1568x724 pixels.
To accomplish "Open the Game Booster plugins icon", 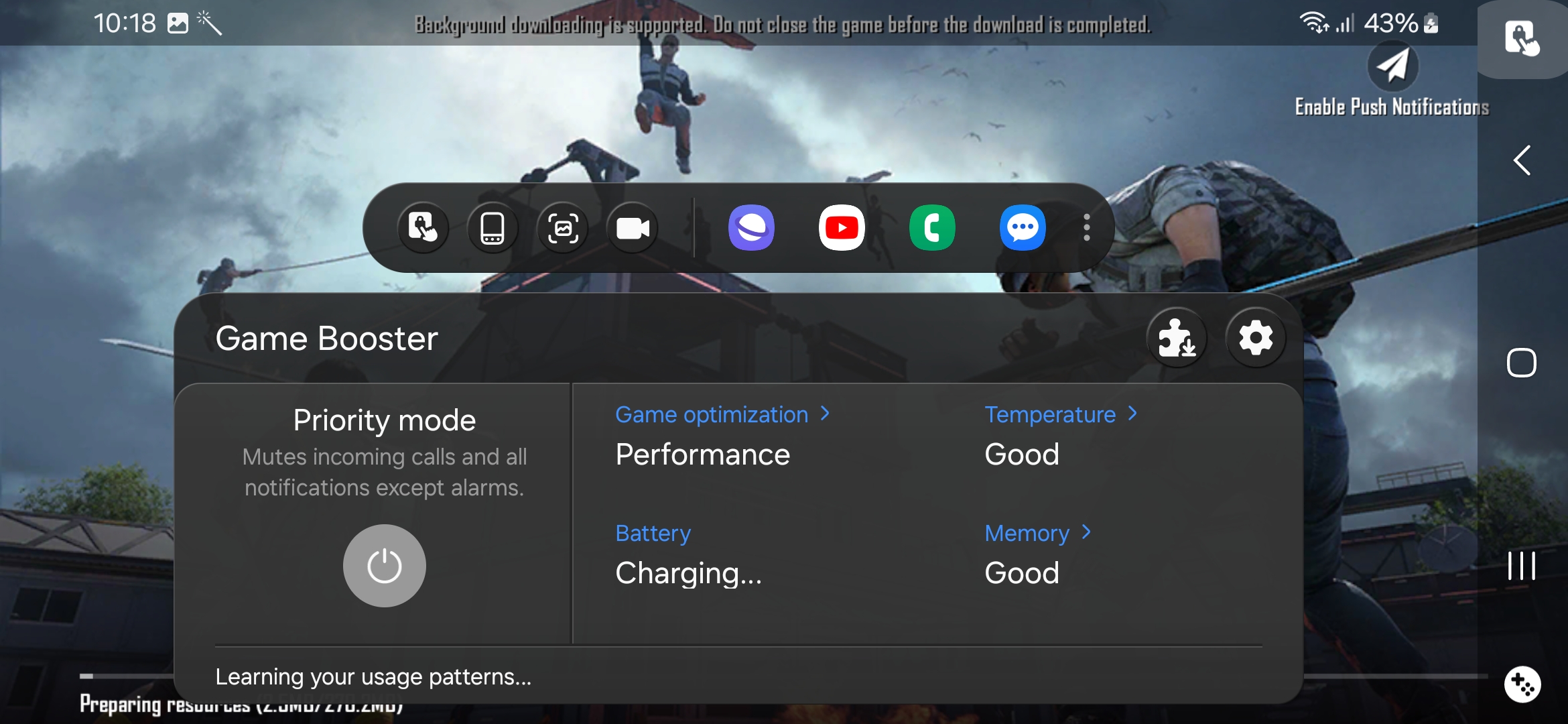I will point(1177,338).
